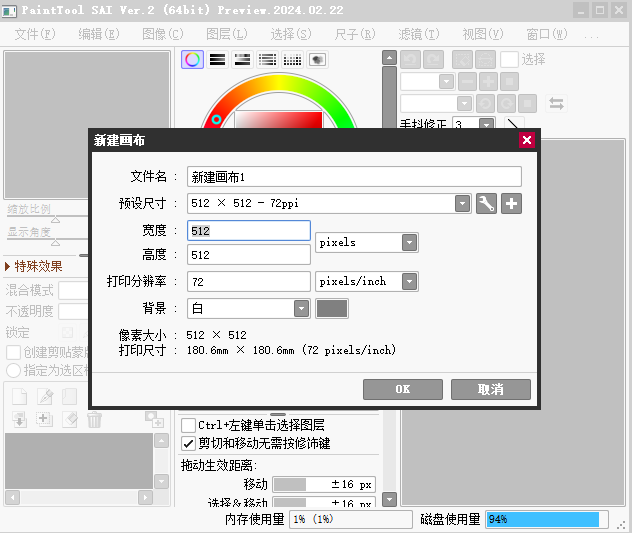Open the zoom level dropdown in toolbar

click(446, 82)
